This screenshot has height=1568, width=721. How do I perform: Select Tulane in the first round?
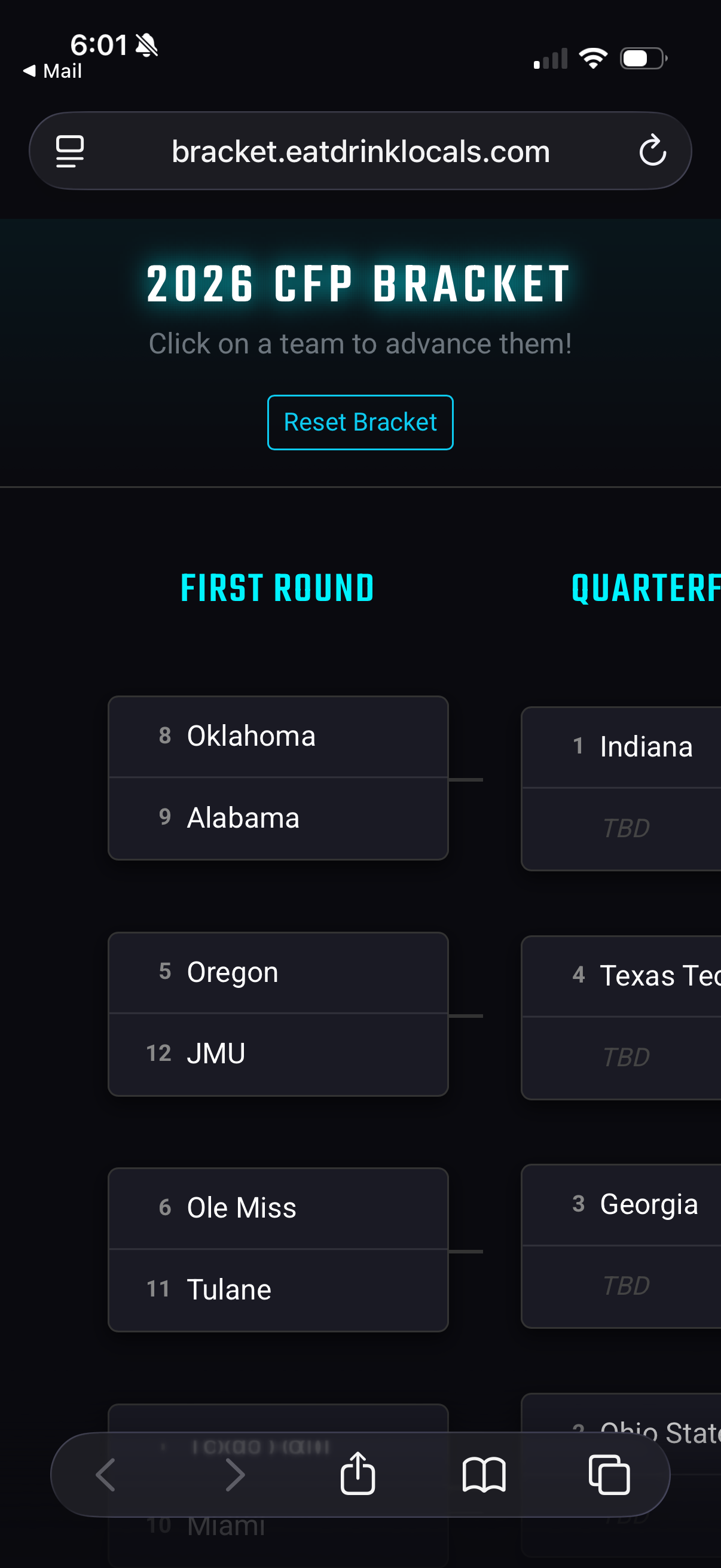(277, 1289)
